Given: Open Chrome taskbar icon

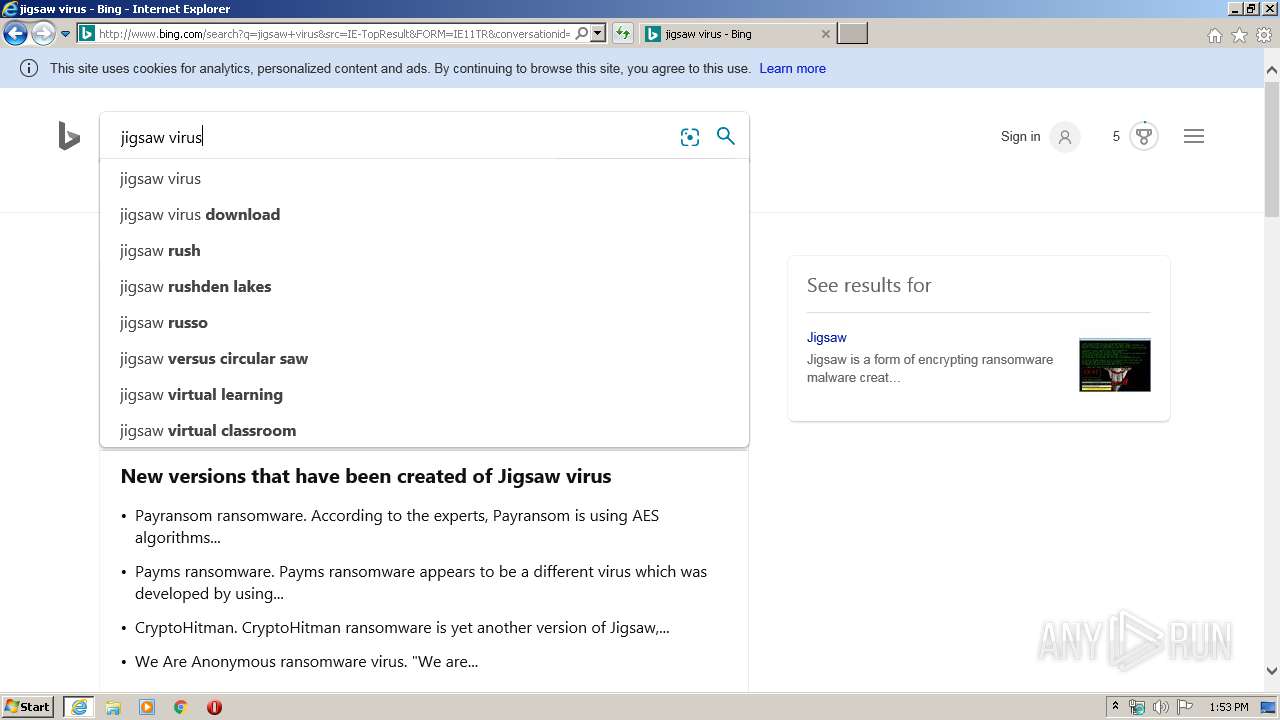Looking at the screenshot, I should point(181,707).
